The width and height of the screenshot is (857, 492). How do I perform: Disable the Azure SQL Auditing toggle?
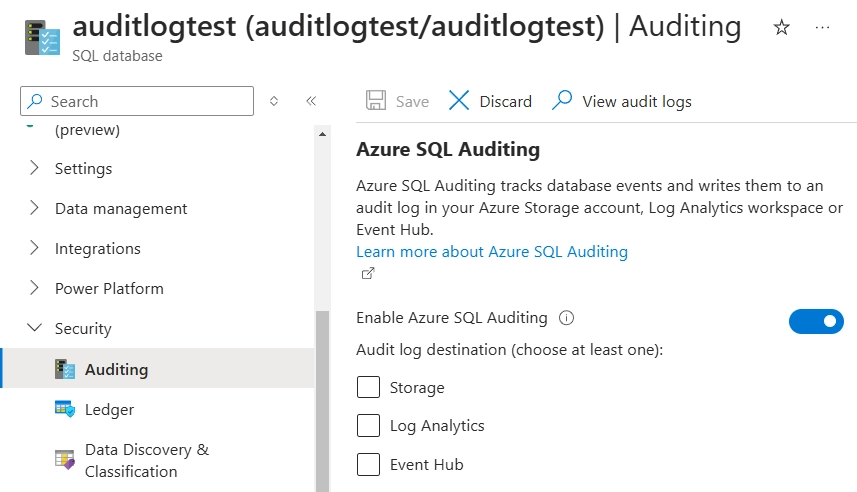[816, 321]
